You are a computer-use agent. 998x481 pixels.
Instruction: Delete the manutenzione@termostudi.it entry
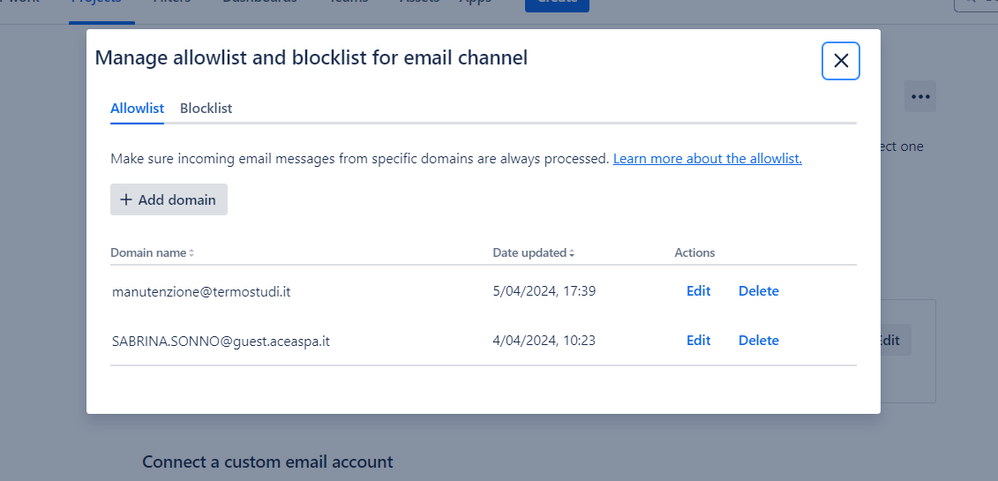point(758,291)
